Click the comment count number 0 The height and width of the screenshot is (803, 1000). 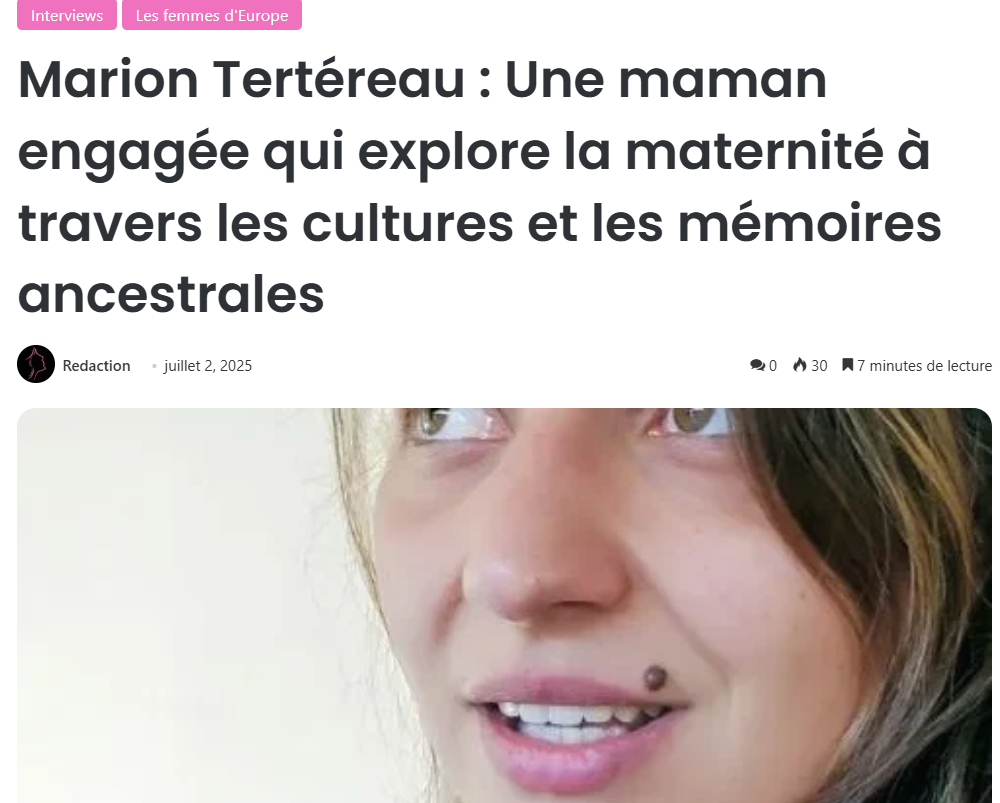click(x=773, y=365)
